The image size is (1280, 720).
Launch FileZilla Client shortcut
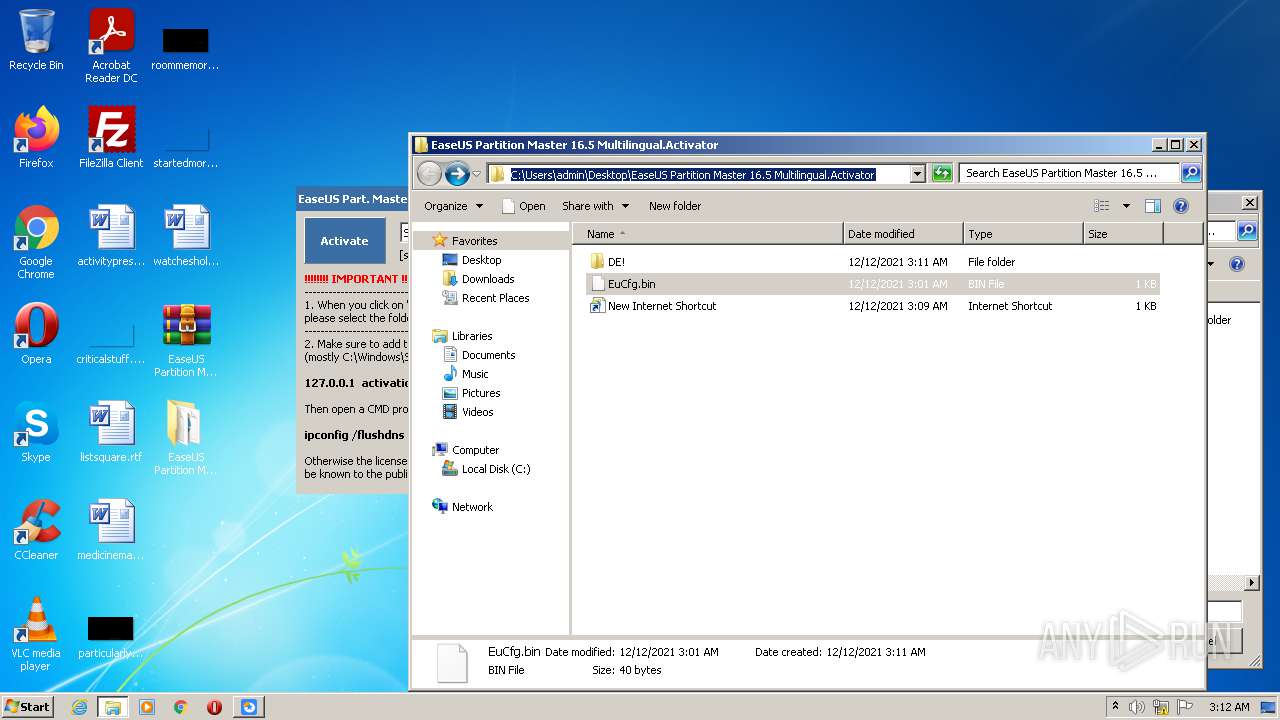(x=111, y=137)
